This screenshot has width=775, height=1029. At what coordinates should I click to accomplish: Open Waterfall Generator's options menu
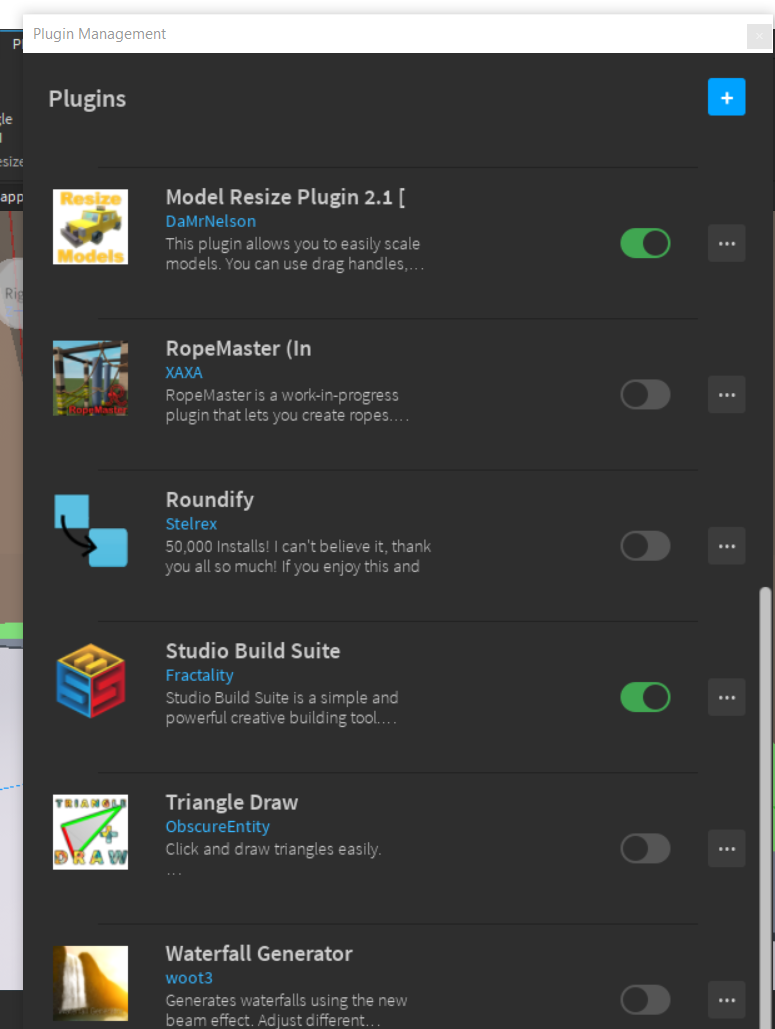click(x=727, y=999)
